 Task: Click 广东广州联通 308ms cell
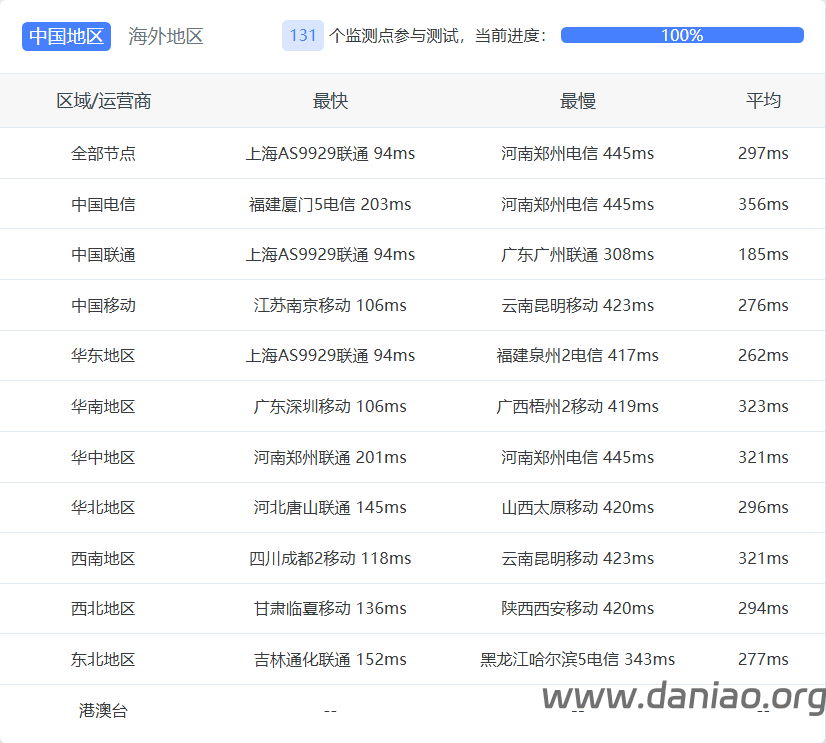[x=577, y=255]
